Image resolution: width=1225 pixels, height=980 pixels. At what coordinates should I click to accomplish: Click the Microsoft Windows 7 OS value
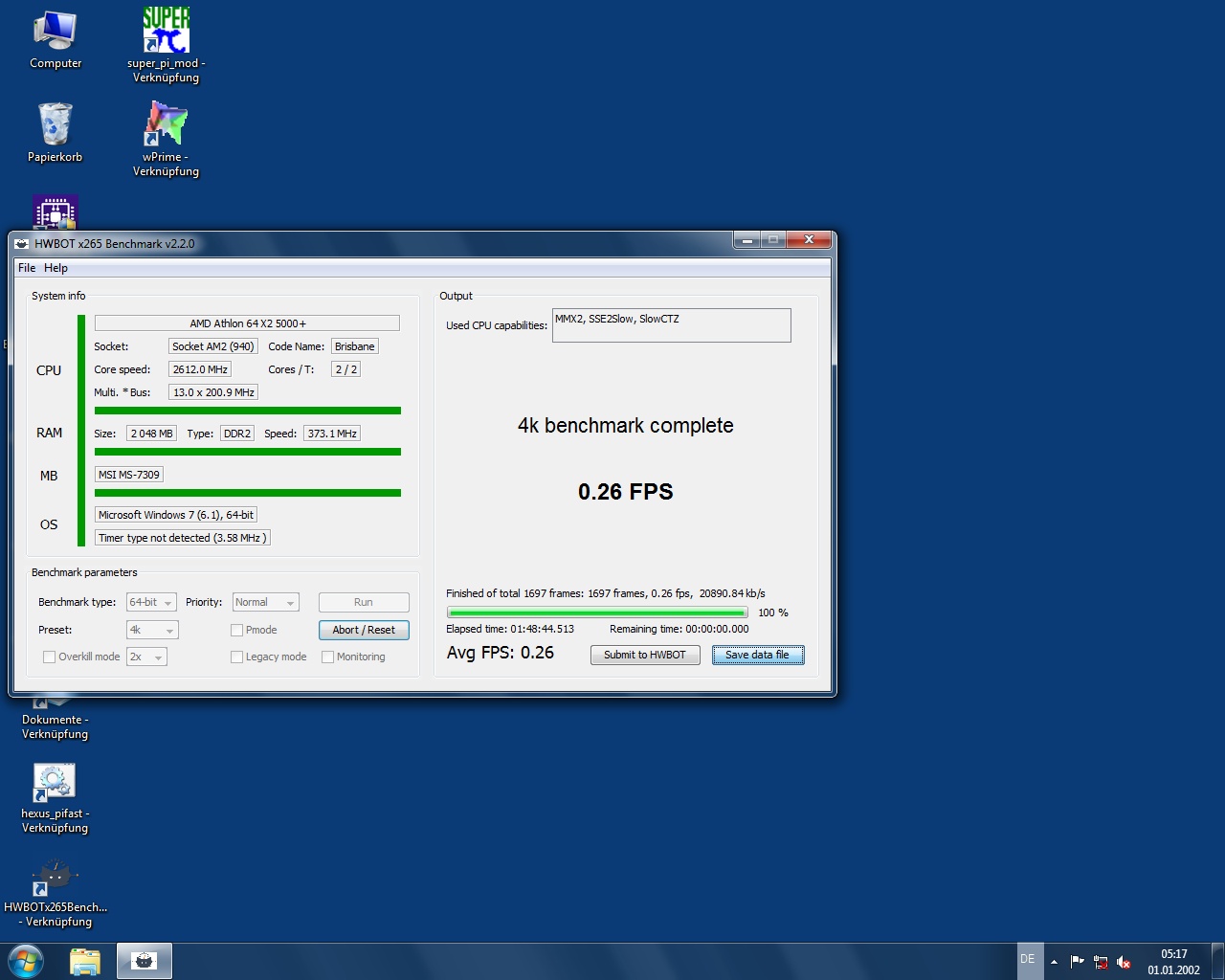[176, 515]
